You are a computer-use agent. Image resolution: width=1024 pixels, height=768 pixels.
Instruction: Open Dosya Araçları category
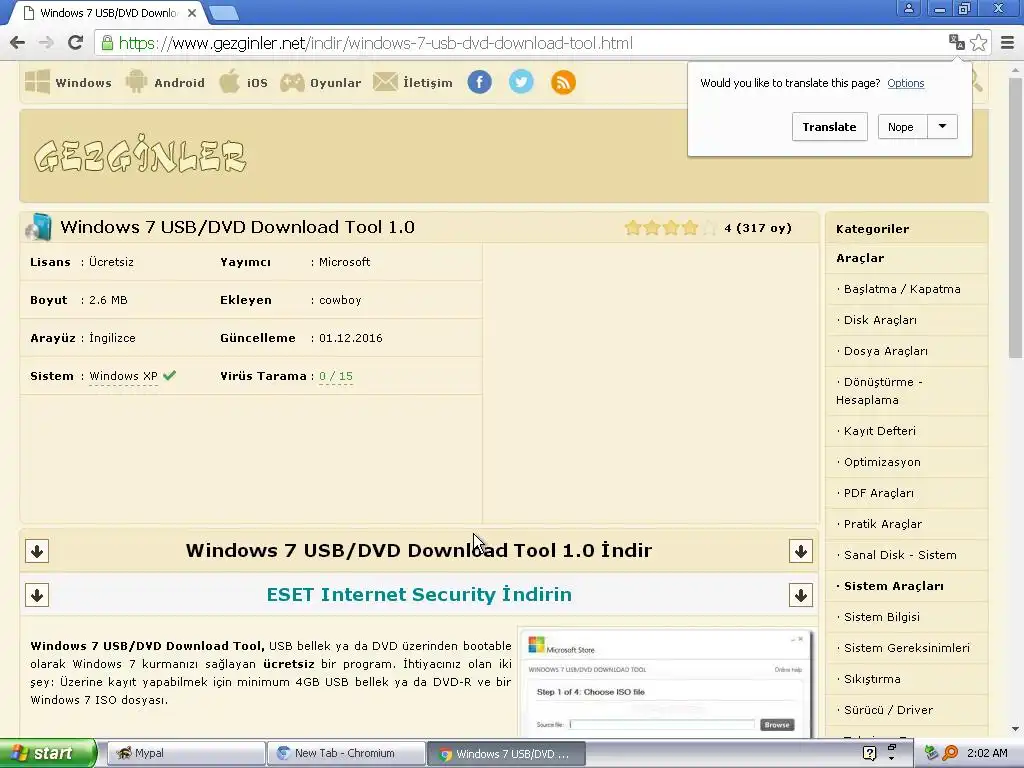click(x=886, y=351)
